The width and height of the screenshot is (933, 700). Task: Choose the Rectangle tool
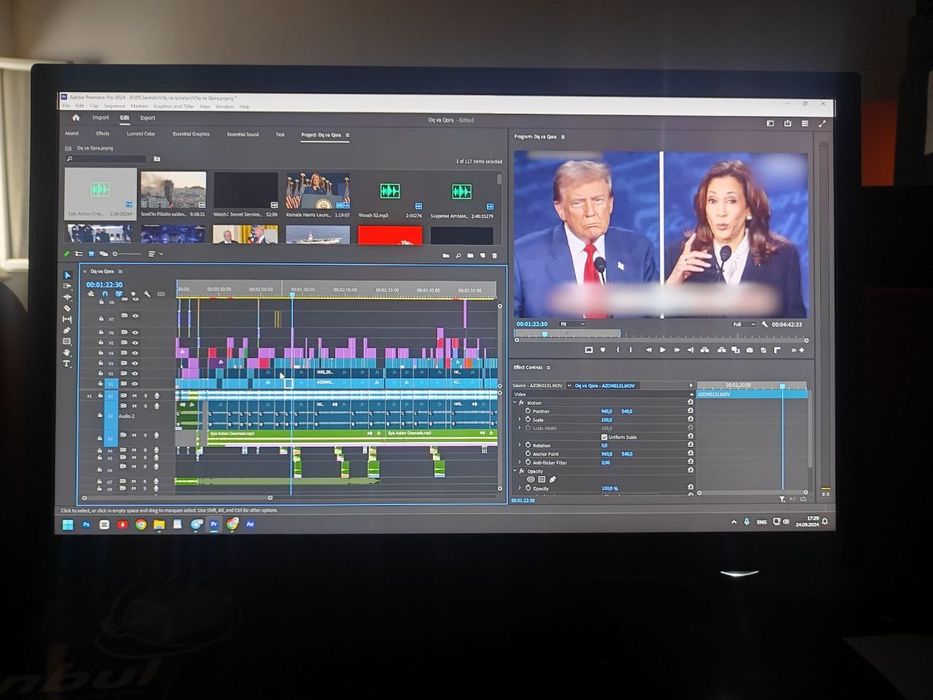67,342
